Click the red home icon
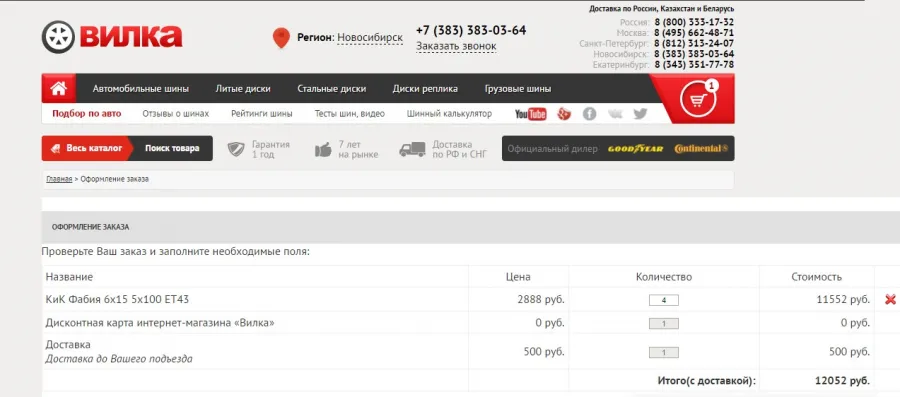The width and height of the screenshot is (900, 397). pos(59,88)
